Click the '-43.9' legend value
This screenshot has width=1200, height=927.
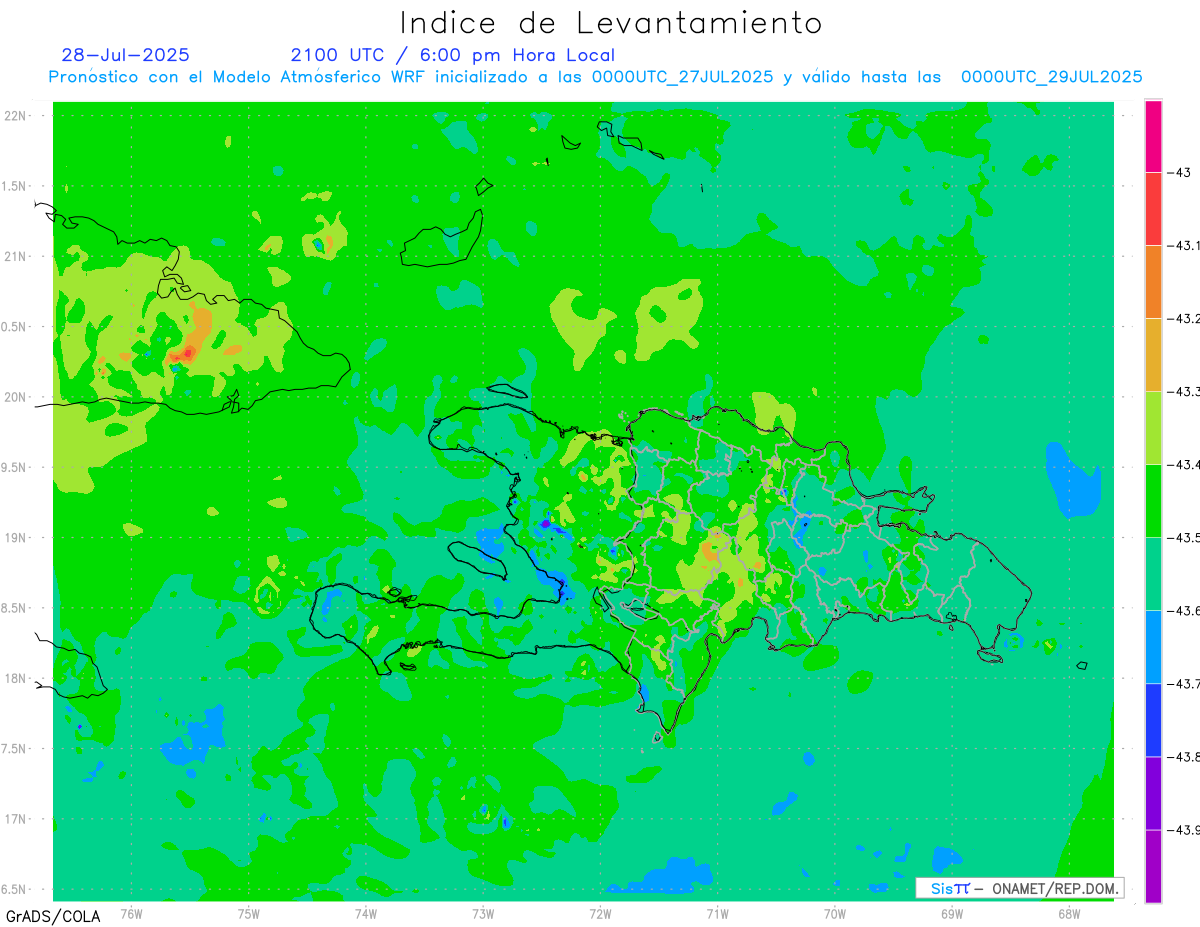click(x=1184, y=829)
